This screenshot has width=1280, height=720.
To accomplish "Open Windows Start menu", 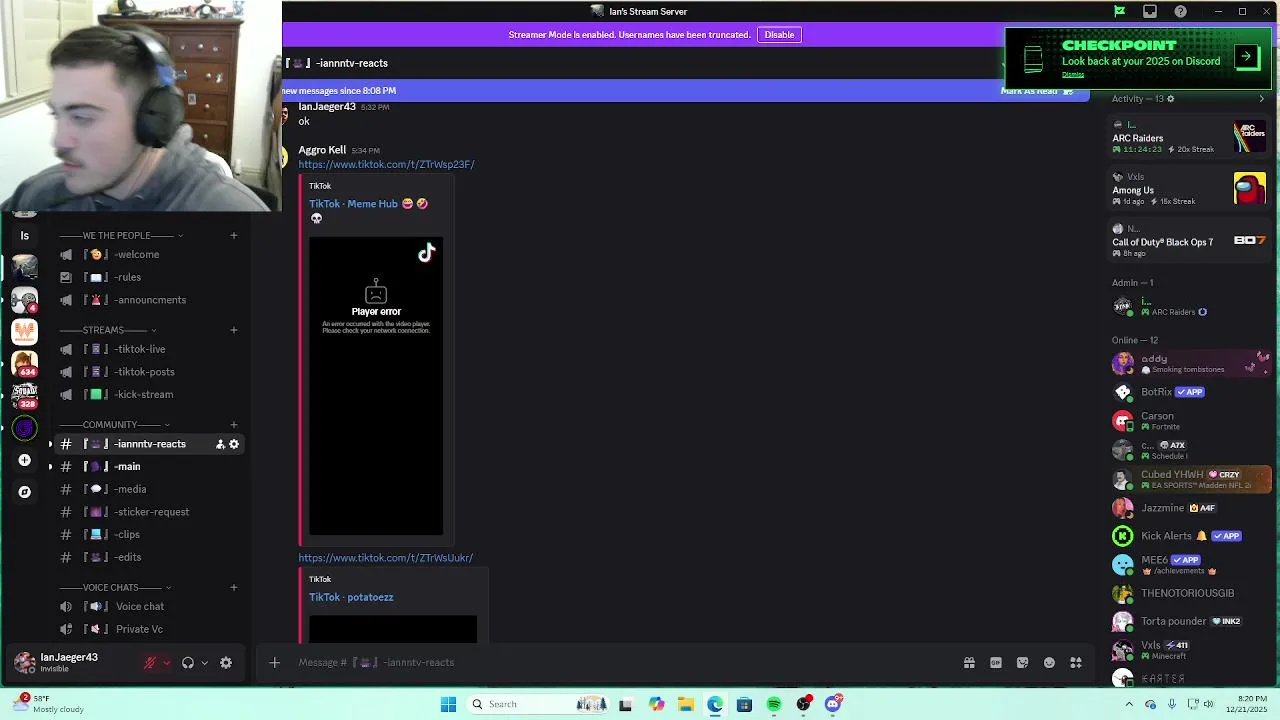I will (x=448, y=704).
